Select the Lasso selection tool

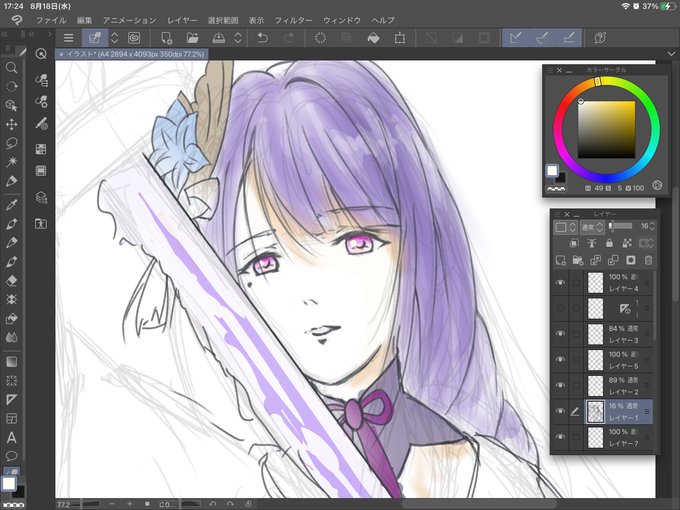(11, 143)
